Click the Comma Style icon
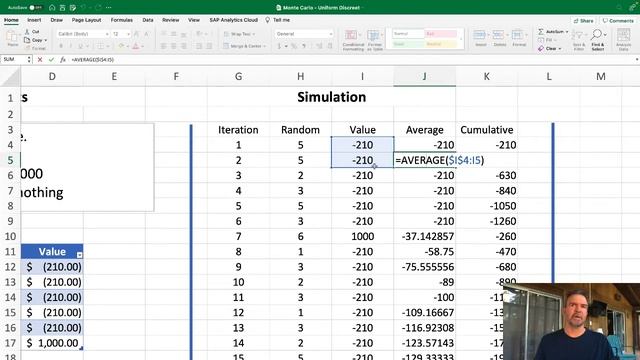The image size is (640, 360). point(304,46)
